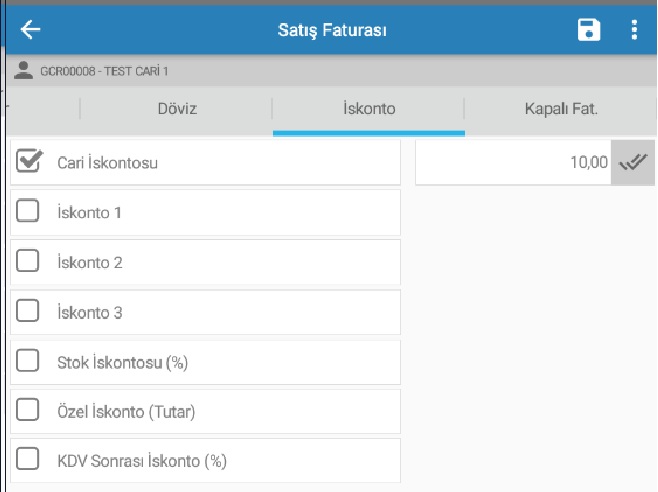Enable the İskonto 2 checkbox

[x=28, y=261]
